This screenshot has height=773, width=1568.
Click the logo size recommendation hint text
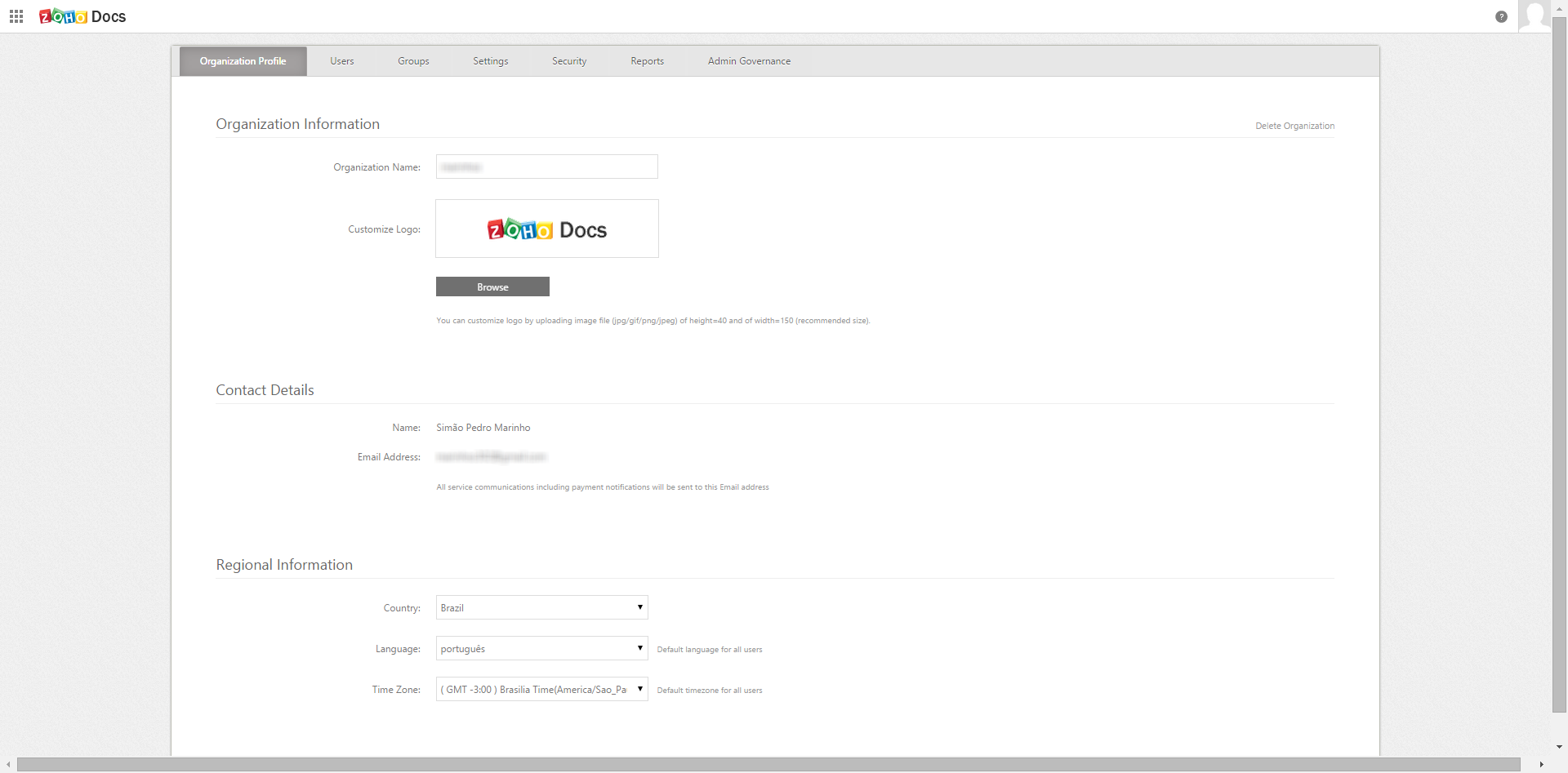[x=653, y=321]
